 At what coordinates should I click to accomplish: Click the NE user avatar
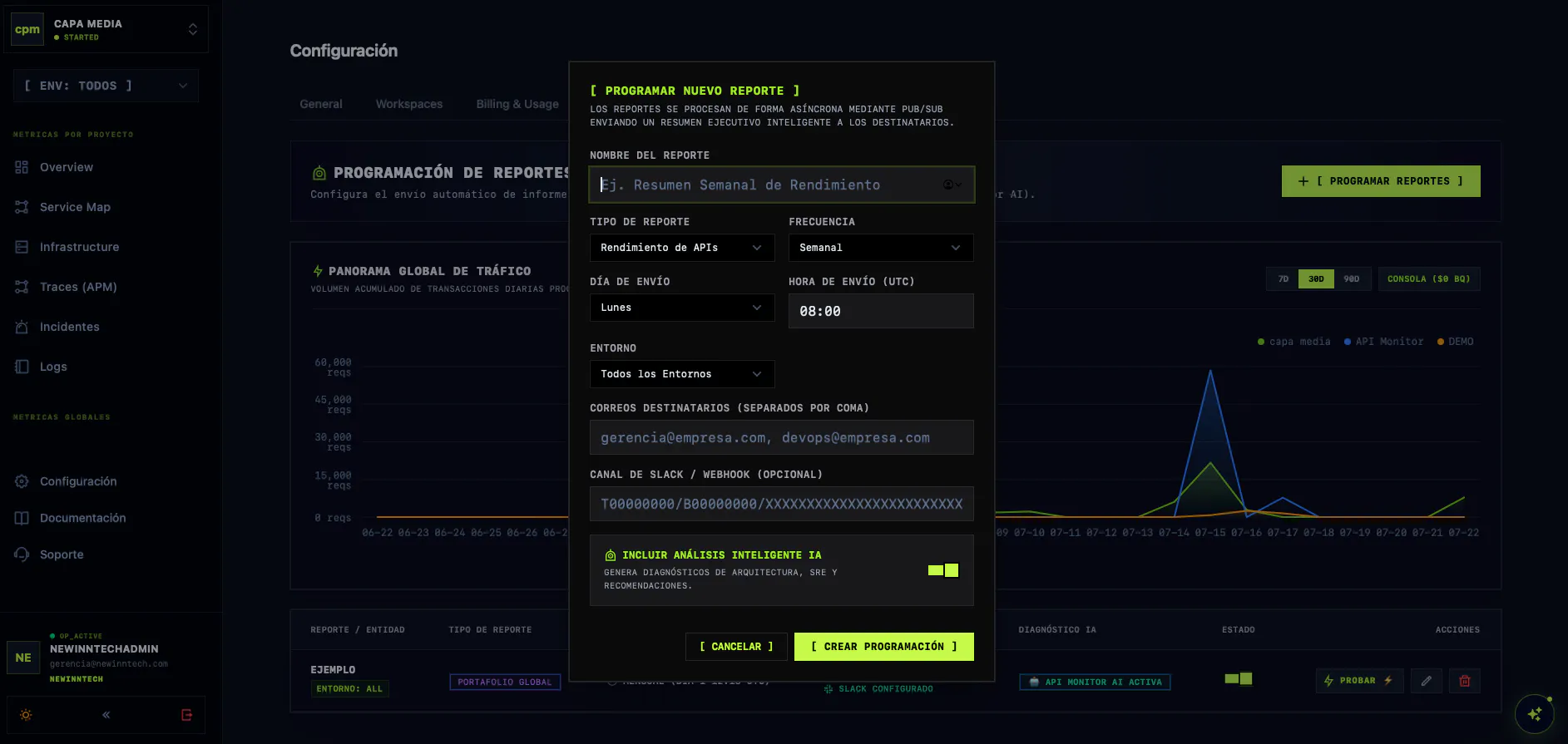[23, 658]
